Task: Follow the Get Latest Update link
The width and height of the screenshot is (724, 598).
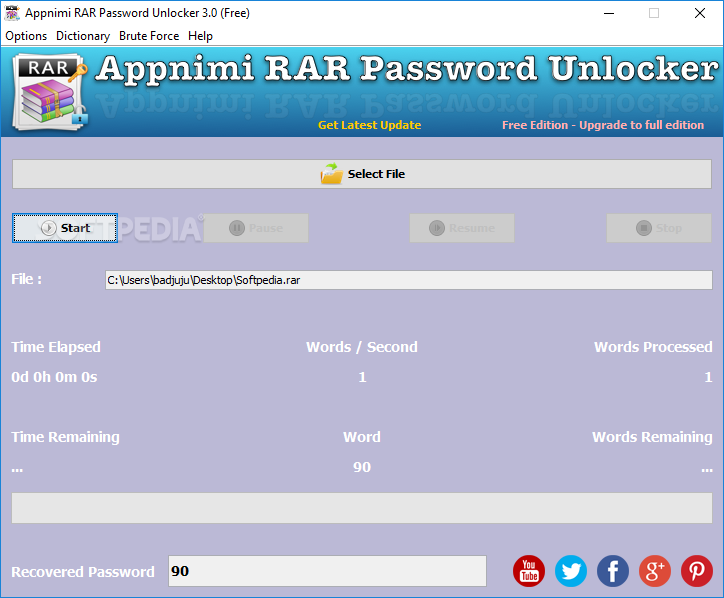Action: click(x=369, y=125)
